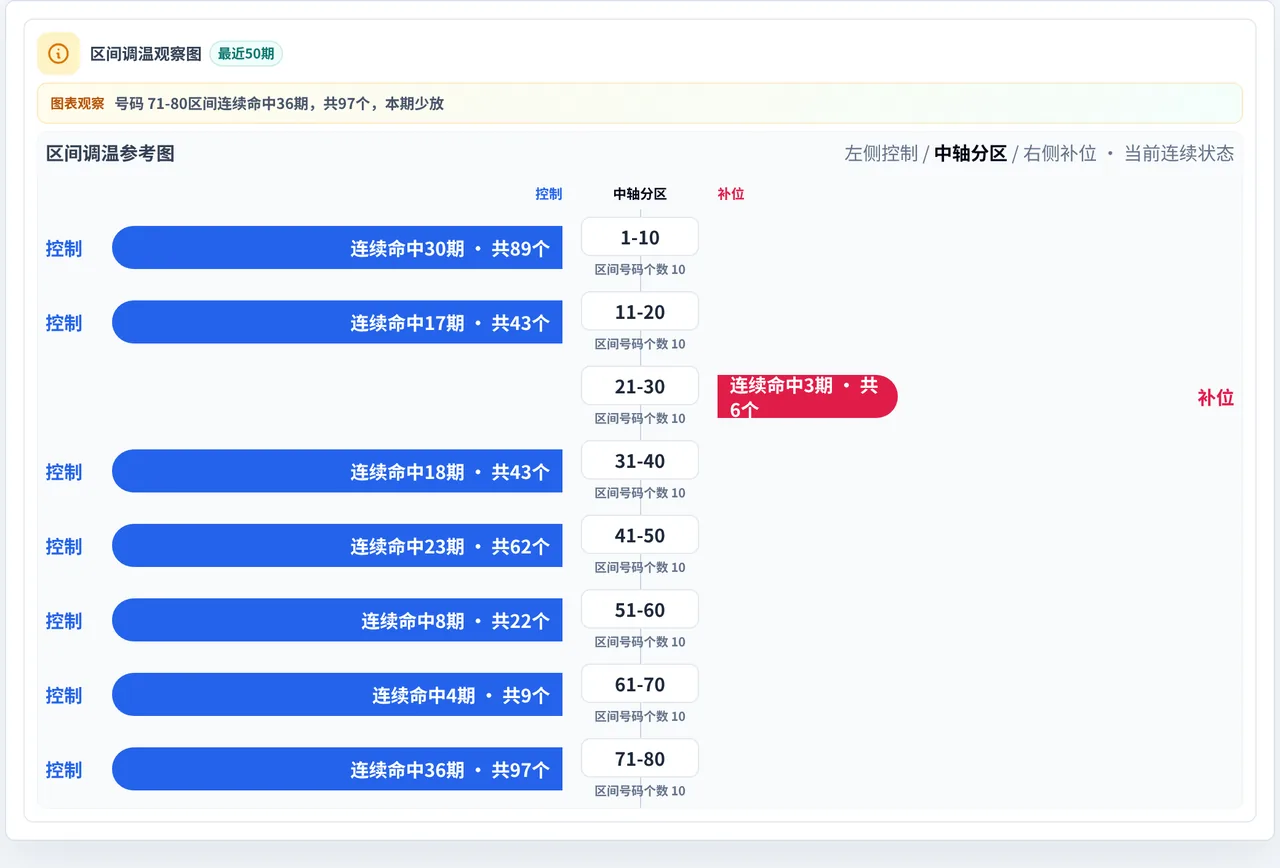Image resolution: width=1280 pixels, height=868 pixels.
Task: Click the 连续命中17期 · 共43个 bar
Action: click(337, 322)
